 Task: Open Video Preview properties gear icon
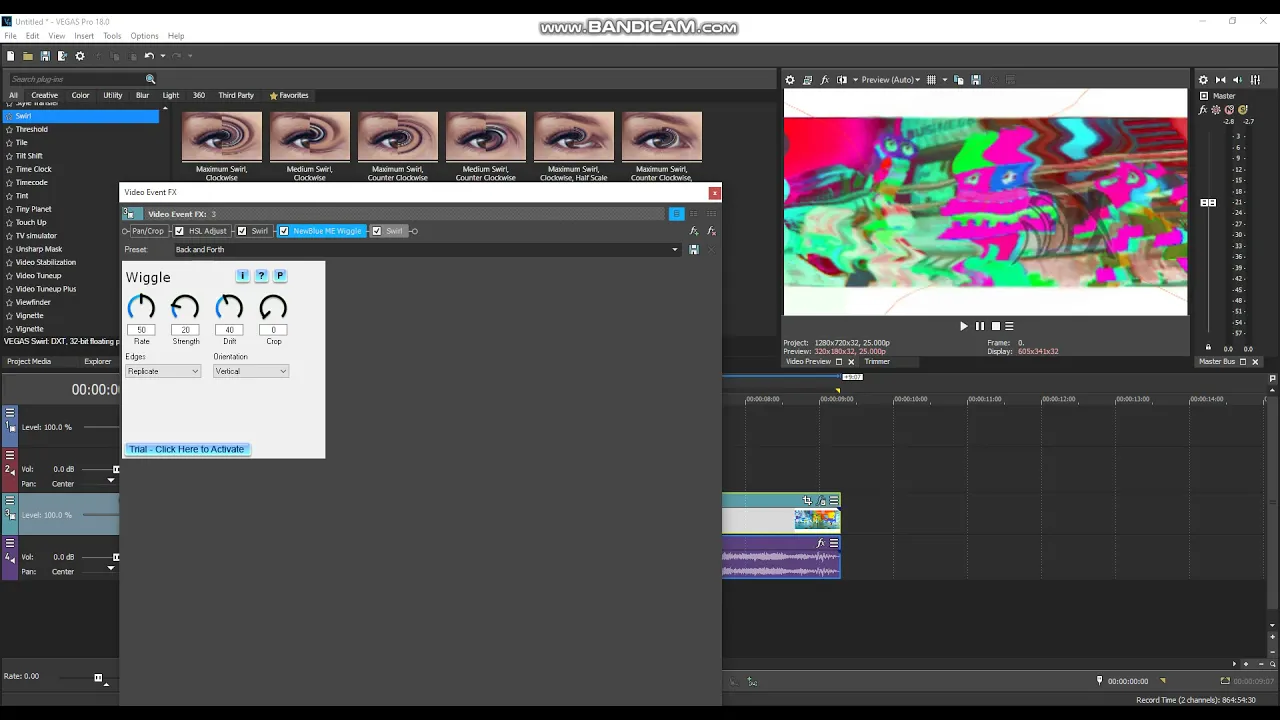pos(790,80)
